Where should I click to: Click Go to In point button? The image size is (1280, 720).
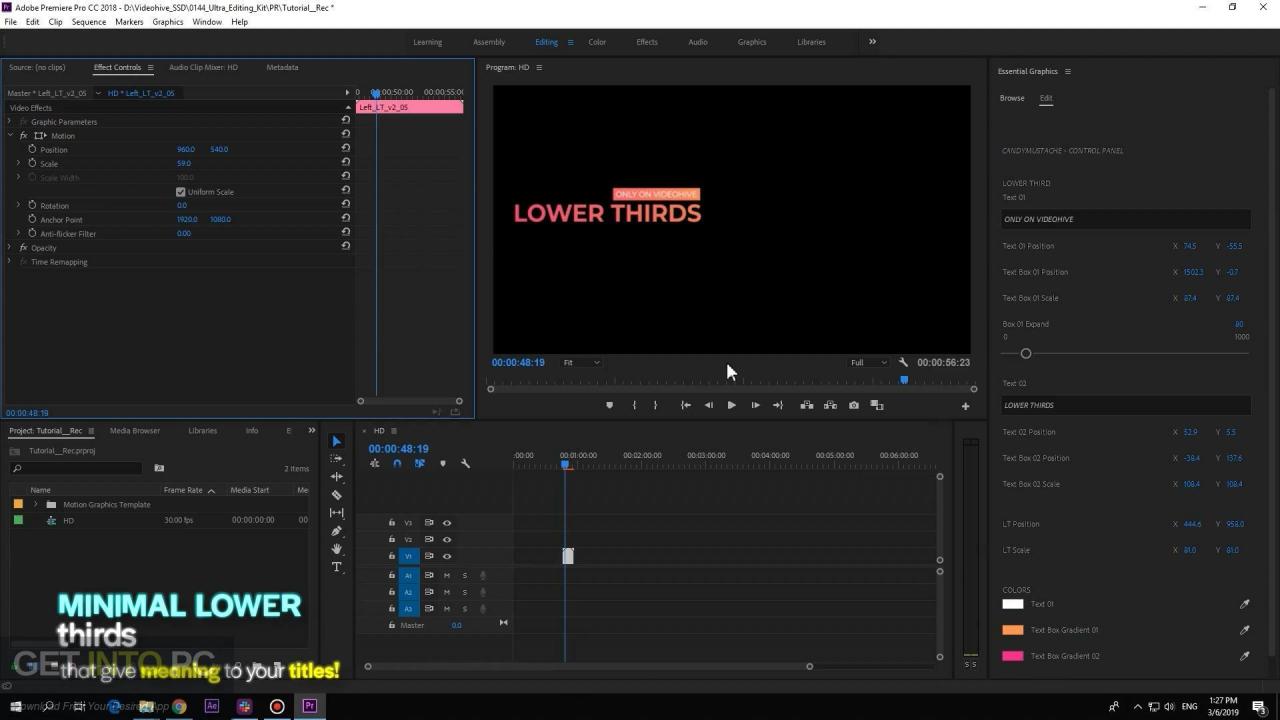pyautogui.click(x=686, y=405)
